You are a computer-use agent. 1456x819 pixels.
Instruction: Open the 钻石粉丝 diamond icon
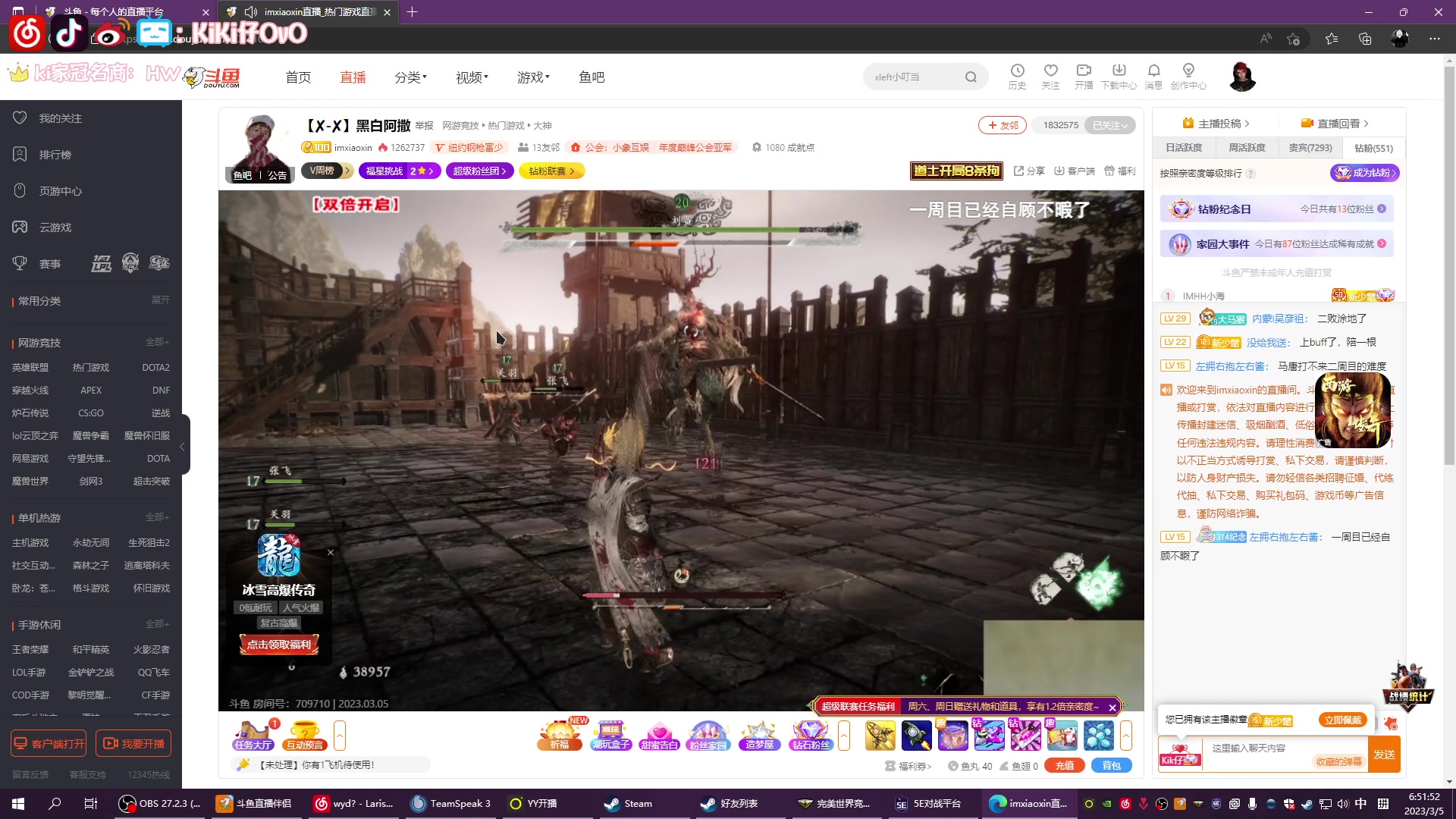pos(811,736)
